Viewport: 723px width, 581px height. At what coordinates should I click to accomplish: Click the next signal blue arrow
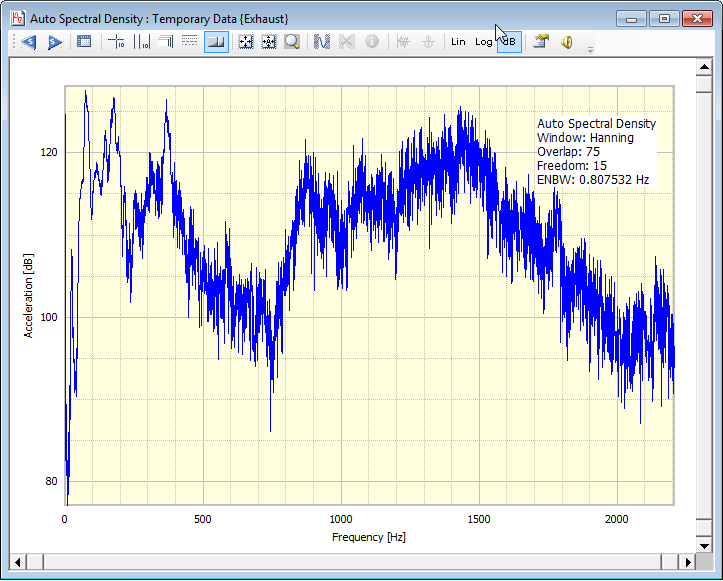click(x=55, y=42)
